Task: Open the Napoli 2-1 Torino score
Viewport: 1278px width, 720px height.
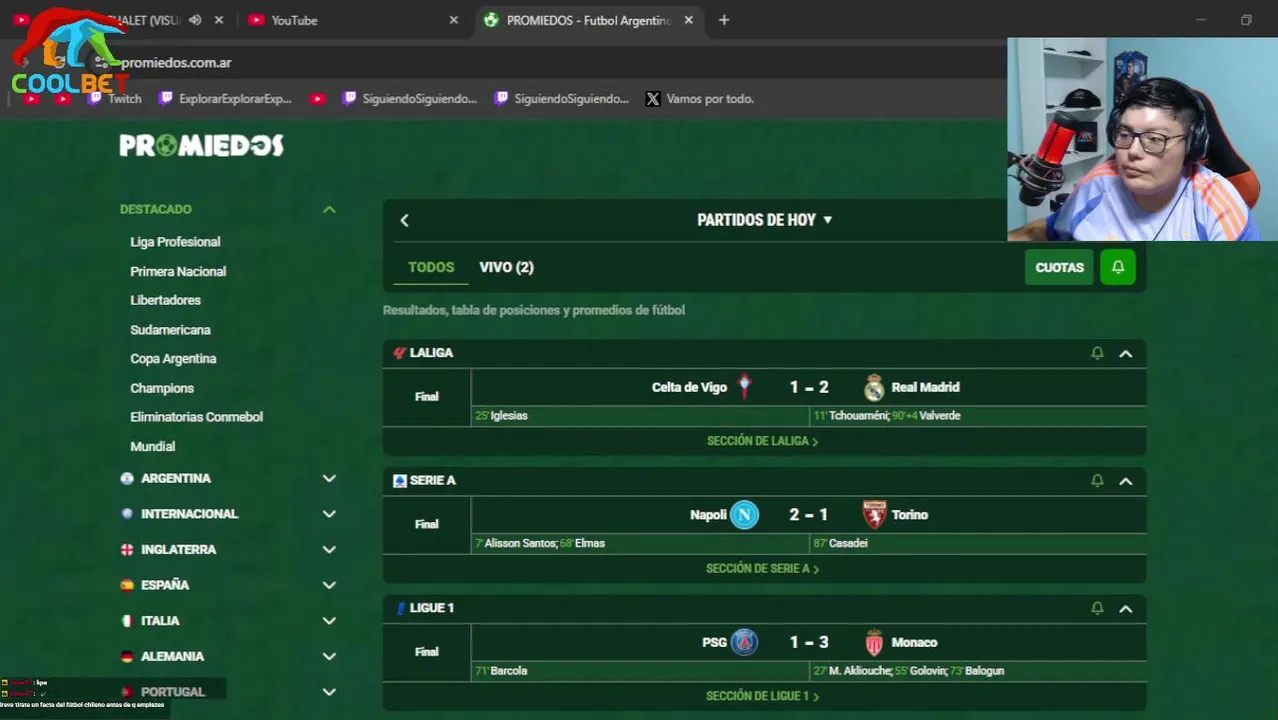Action: 808,515
